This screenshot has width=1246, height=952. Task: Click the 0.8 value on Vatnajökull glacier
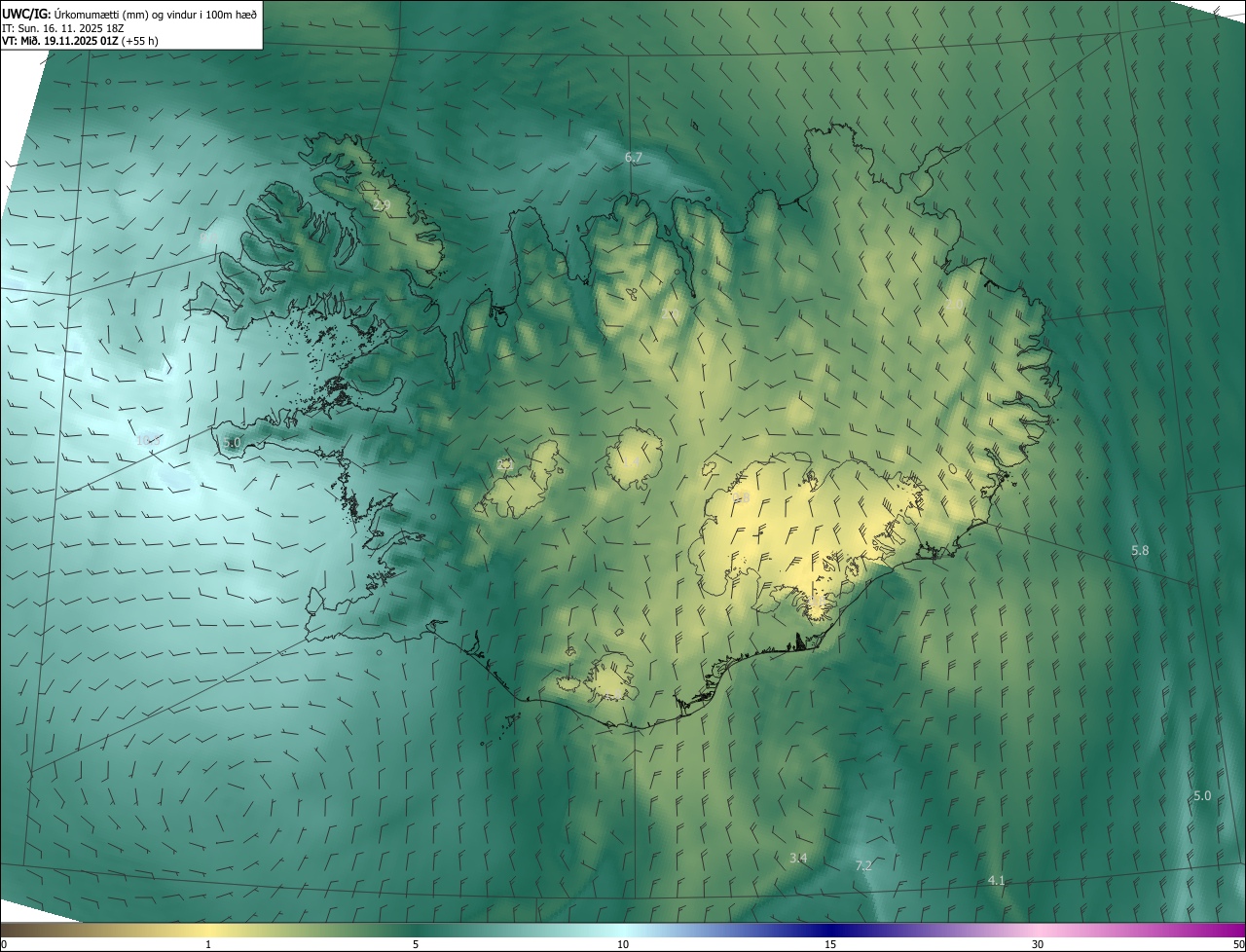click(x=742, y=498)
